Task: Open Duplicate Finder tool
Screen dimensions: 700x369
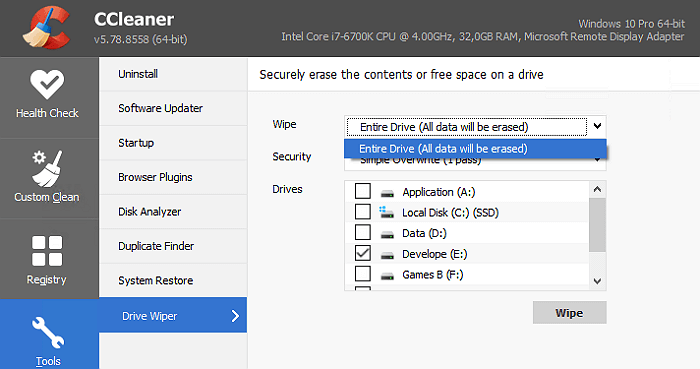Action: pos(173,246)
